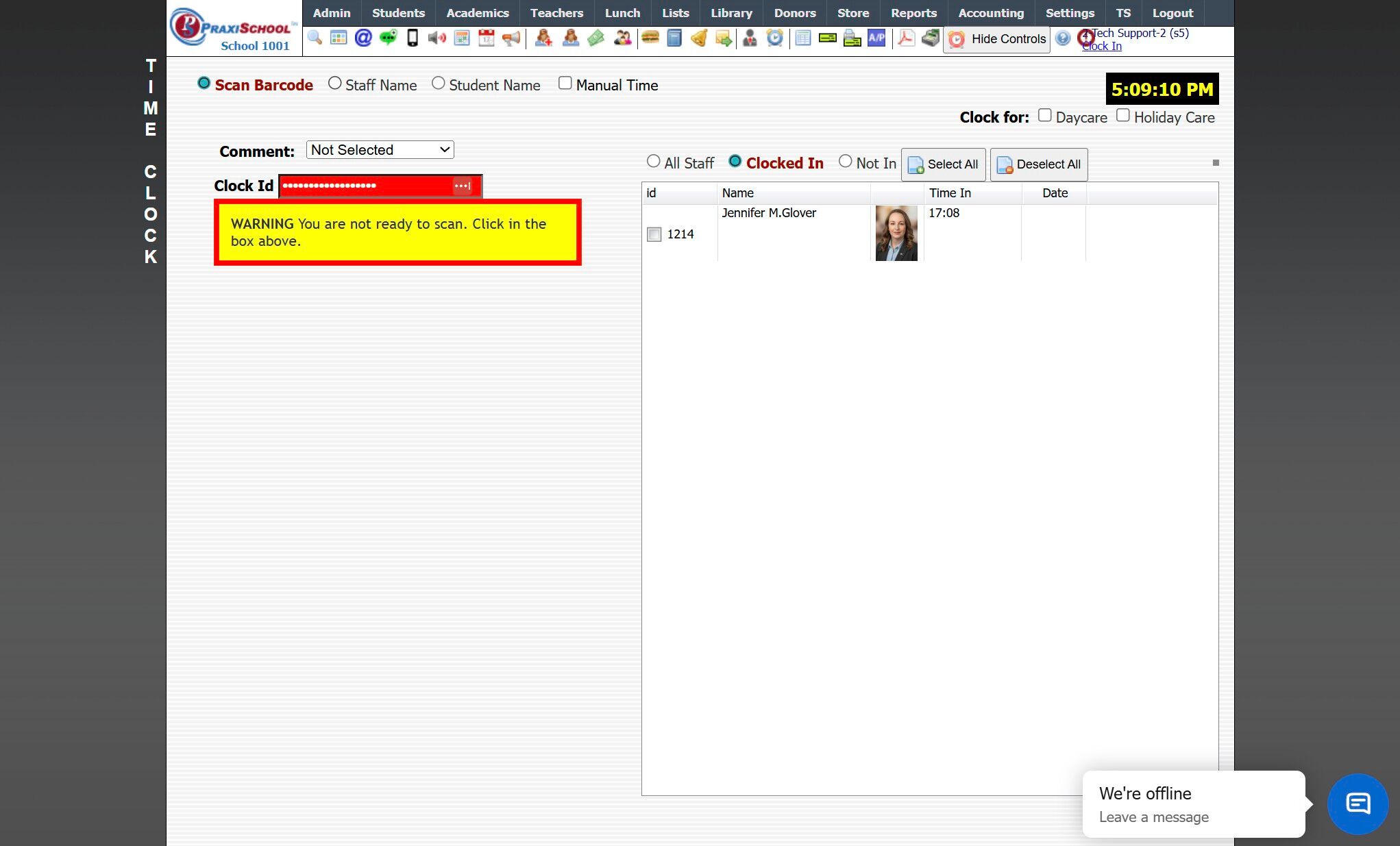Check the Daycare clock-for option
This screenshot has height=846, width=1400.
click(x=1044, y=116)
